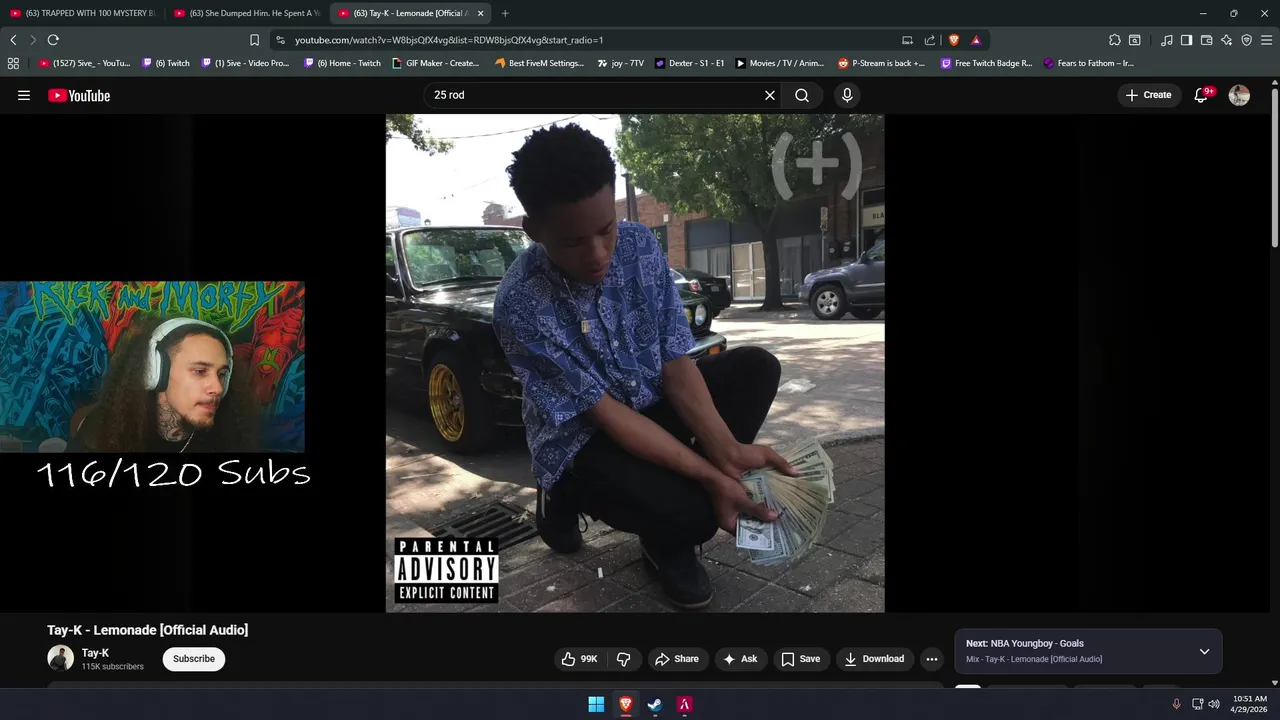
Task: Open Brave Rewards triangle icon
Action: point(976,40)
